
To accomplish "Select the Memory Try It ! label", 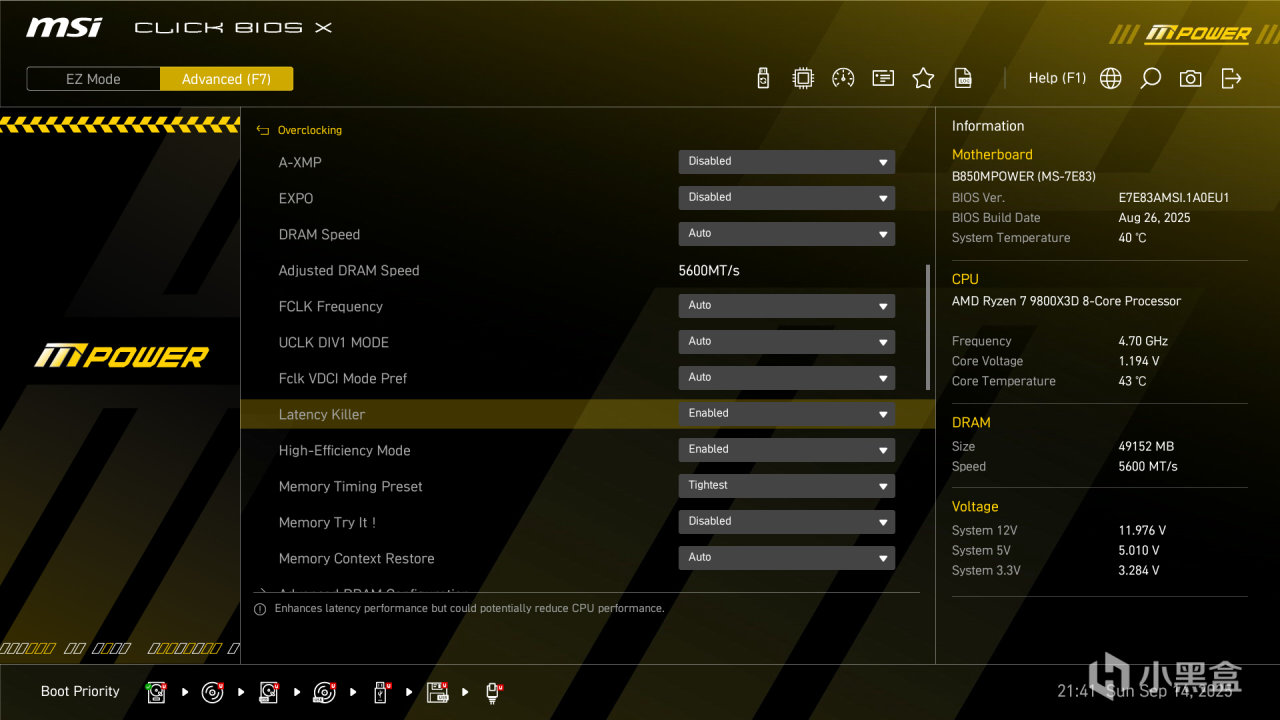I will point(327,522).
